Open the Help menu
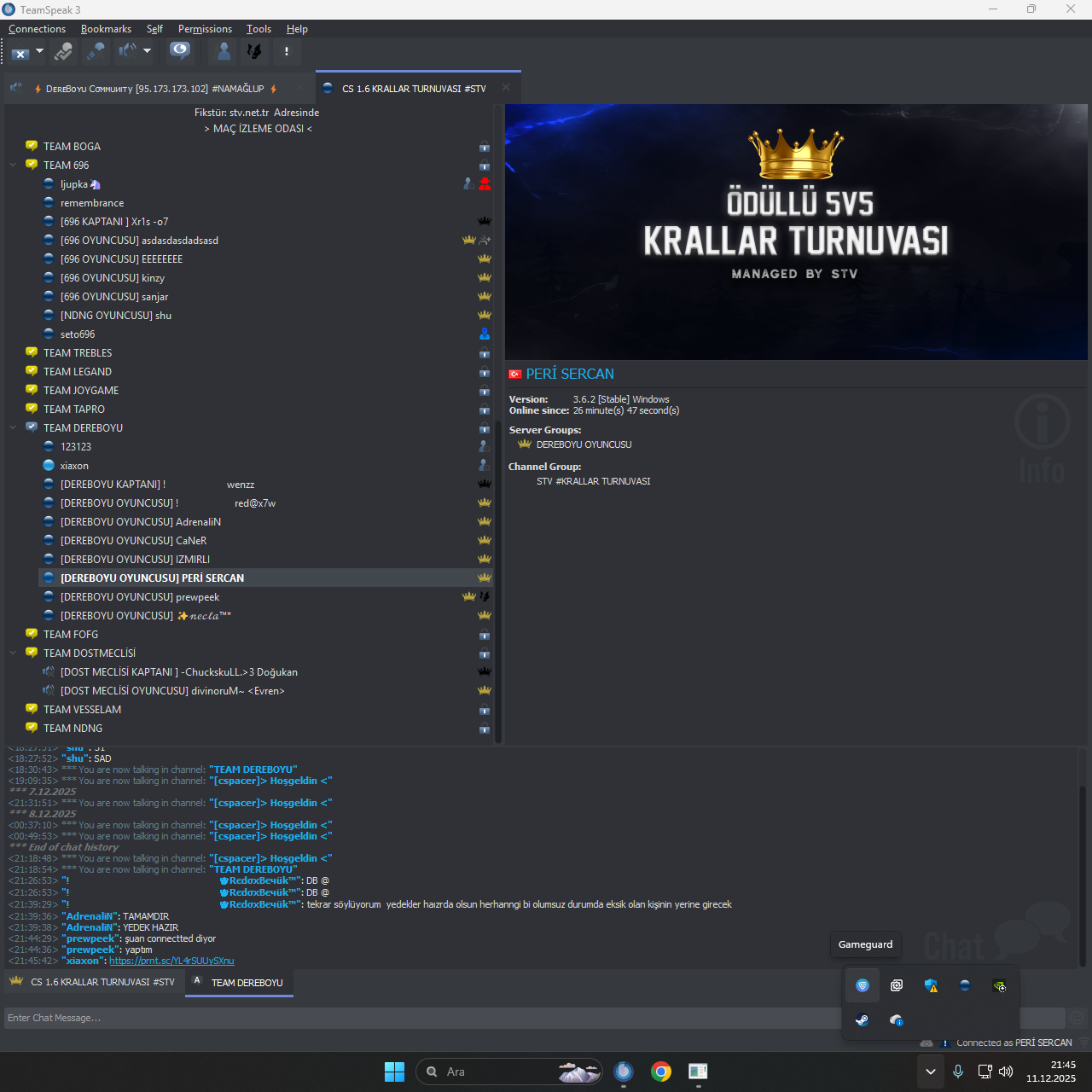Screen dimensions: 1092x1092 click(x=297, y=29)
